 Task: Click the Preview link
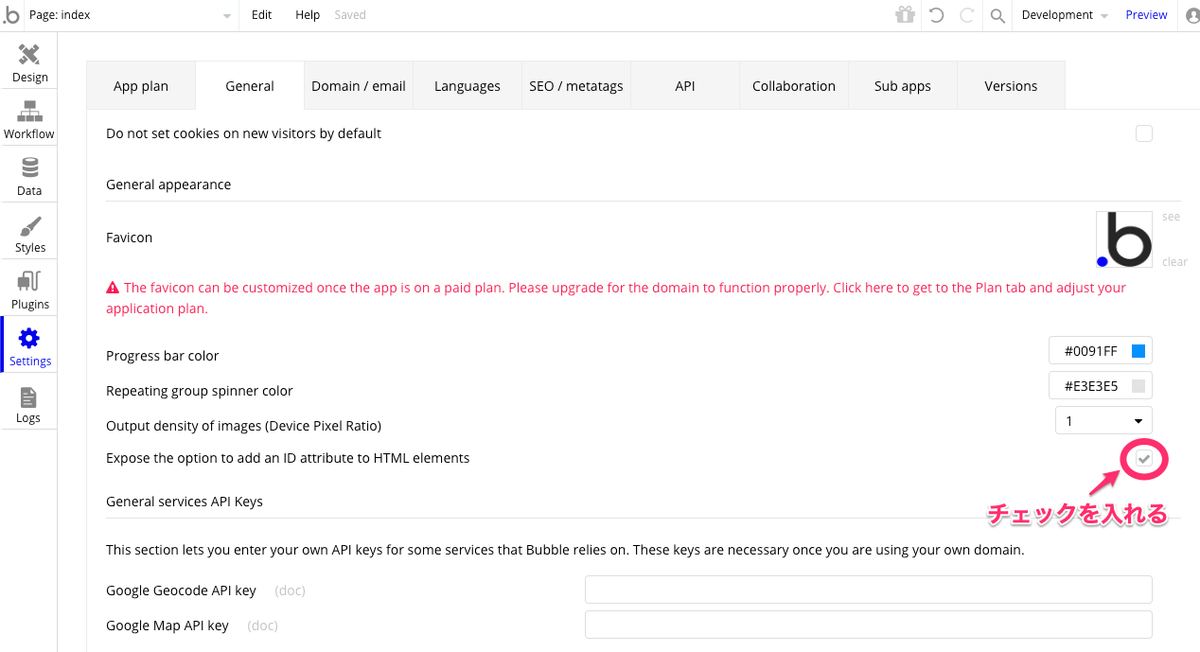tap(1146, 15)
